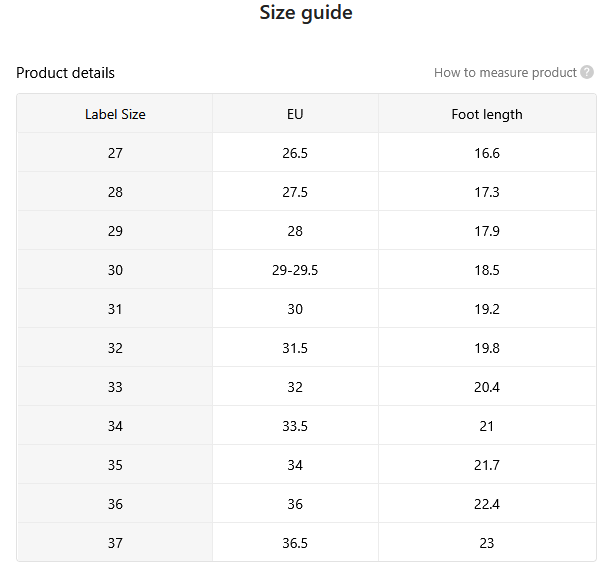Select label size 37 cell
Image resolution: width=610 pixels, height=574 pixels.
pyautogui.click(x=115, y=542)
